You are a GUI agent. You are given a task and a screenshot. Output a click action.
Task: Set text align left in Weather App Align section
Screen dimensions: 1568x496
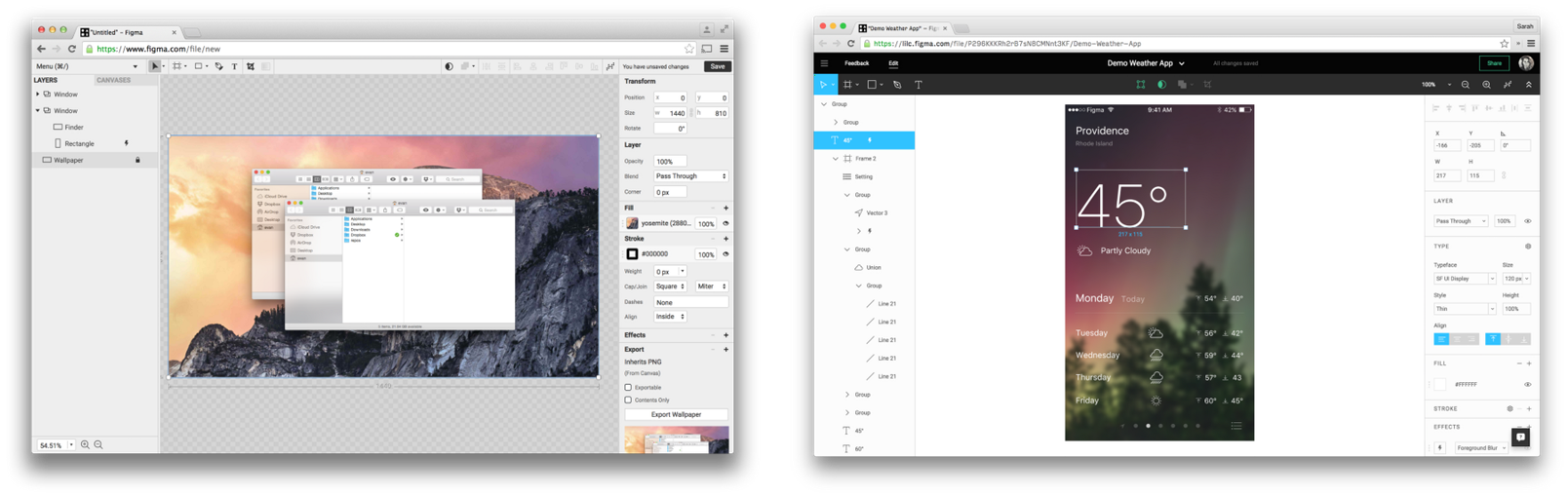click(1441, 339)
